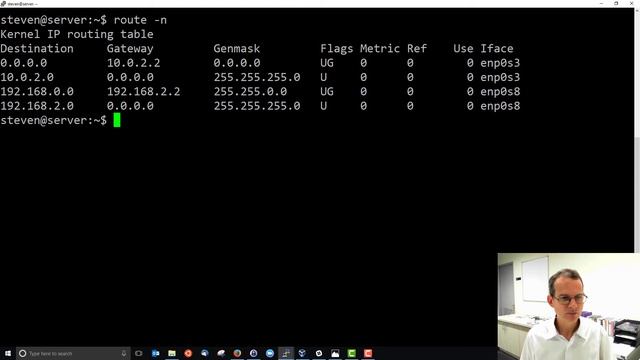Launch Outlook from the taskbar
Image resolution: width=640 pixels, height=360 pixels.
156,353
